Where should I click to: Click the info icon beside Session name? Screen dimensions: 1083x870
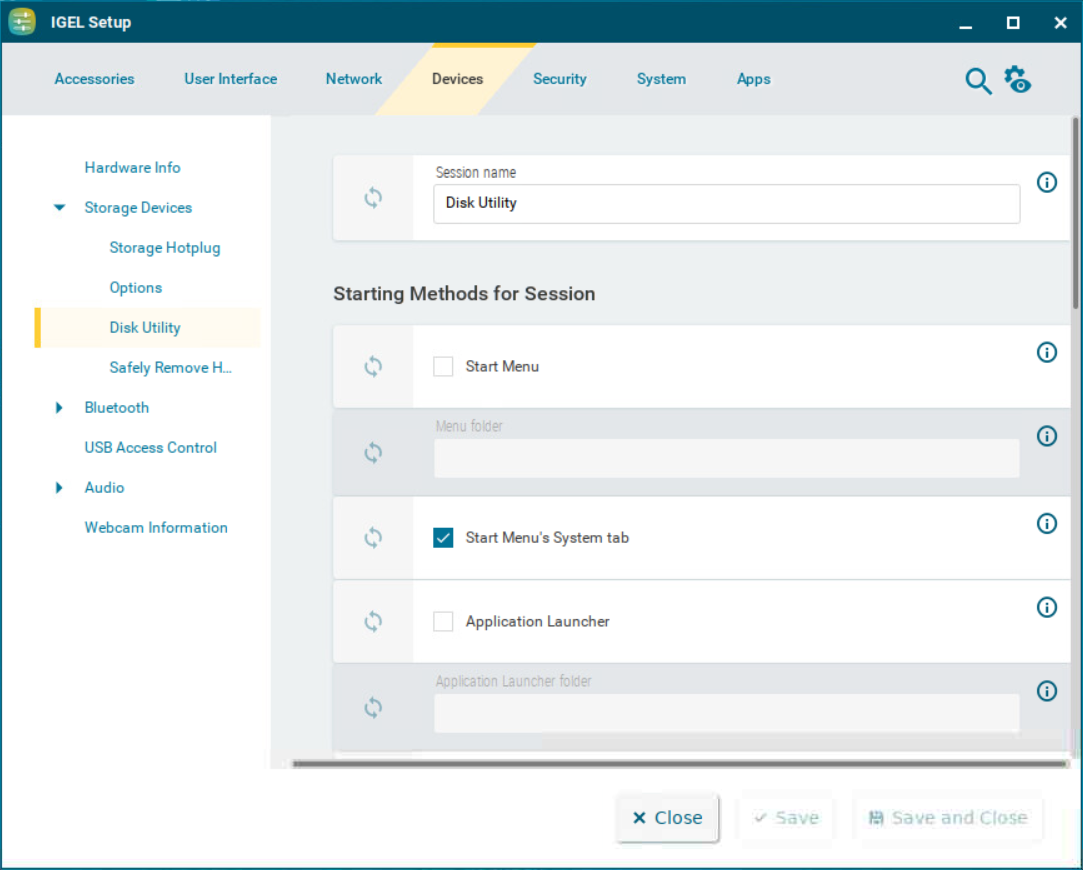[1047, 182]
